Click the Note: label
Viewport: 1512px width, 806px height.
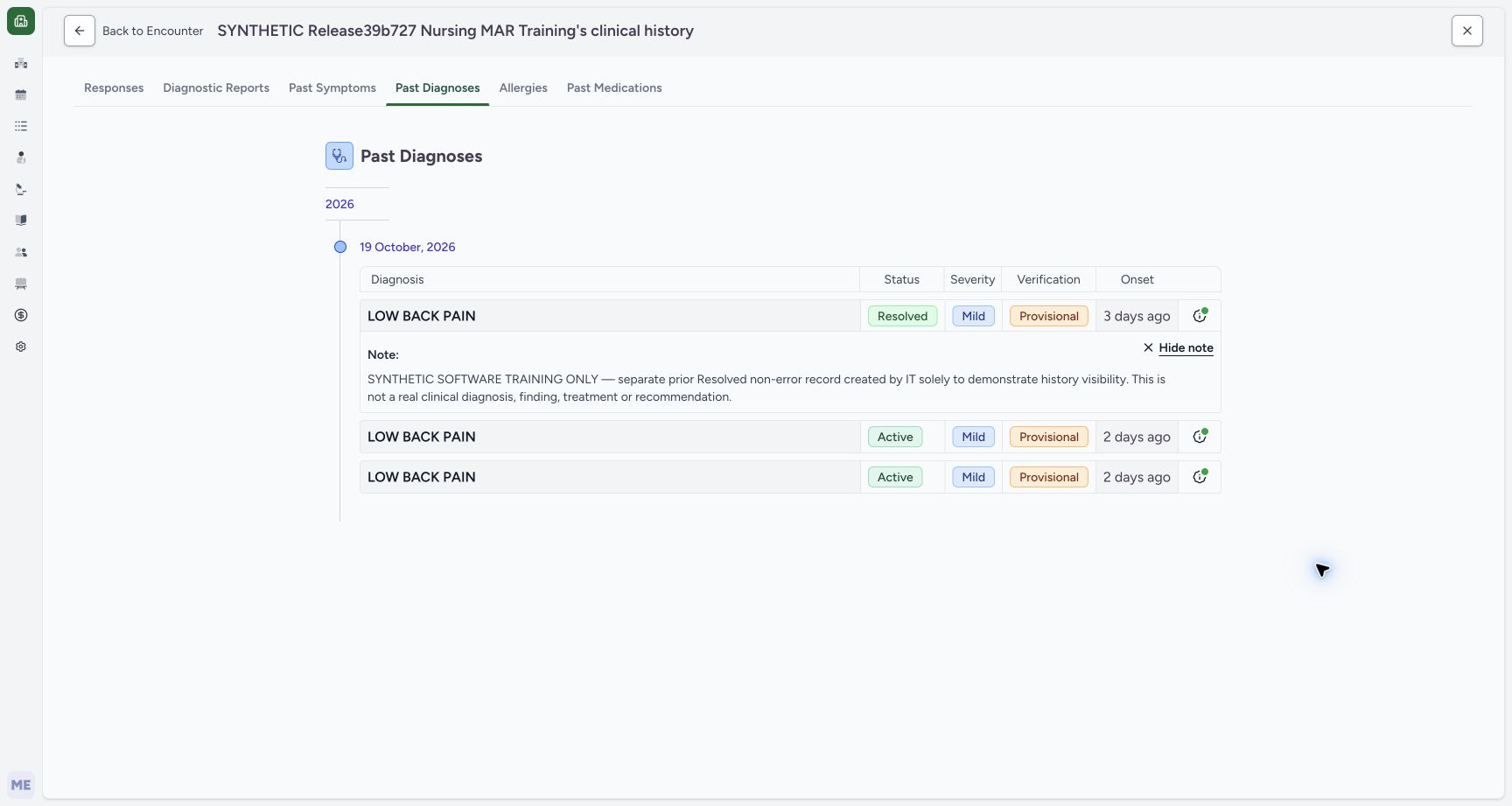click(x=383, y=354)
